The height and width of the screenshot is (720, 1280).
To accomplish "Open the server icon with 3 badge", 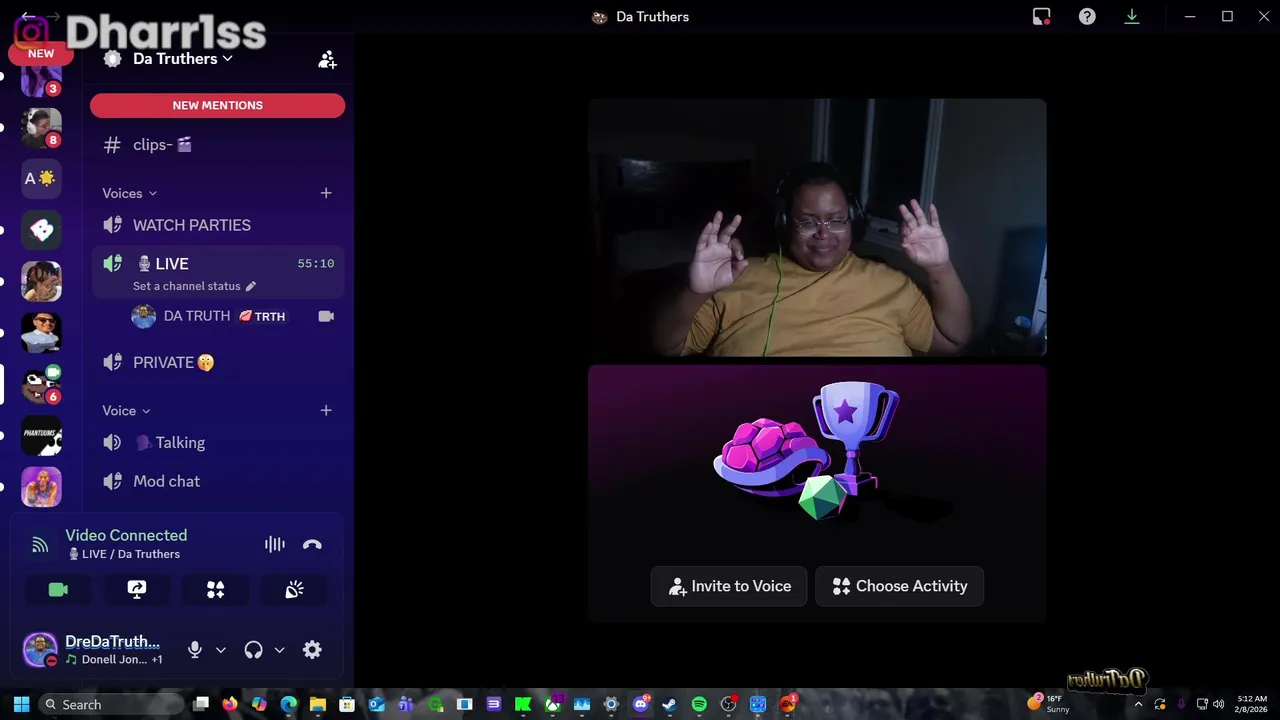I will pos(42,78).
